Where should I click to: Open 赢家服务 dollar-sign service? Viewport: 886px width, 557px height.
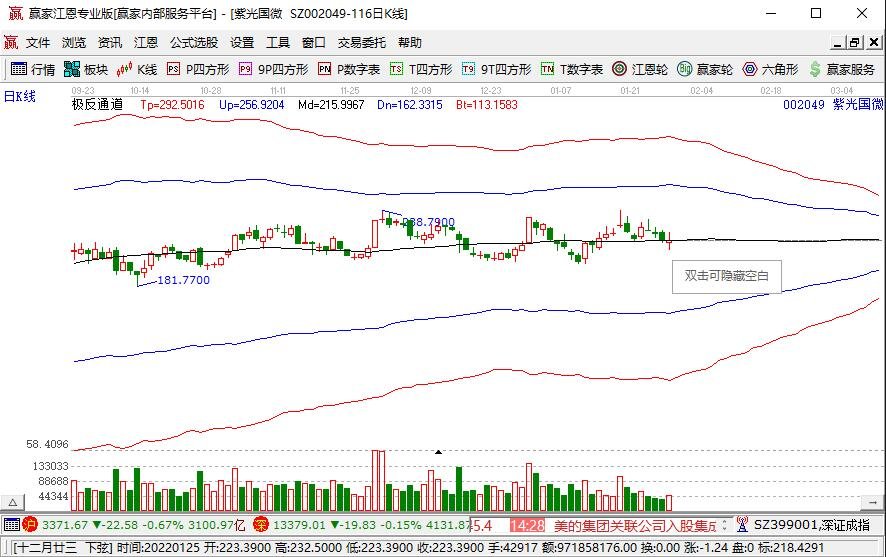[x=842, y=69]
